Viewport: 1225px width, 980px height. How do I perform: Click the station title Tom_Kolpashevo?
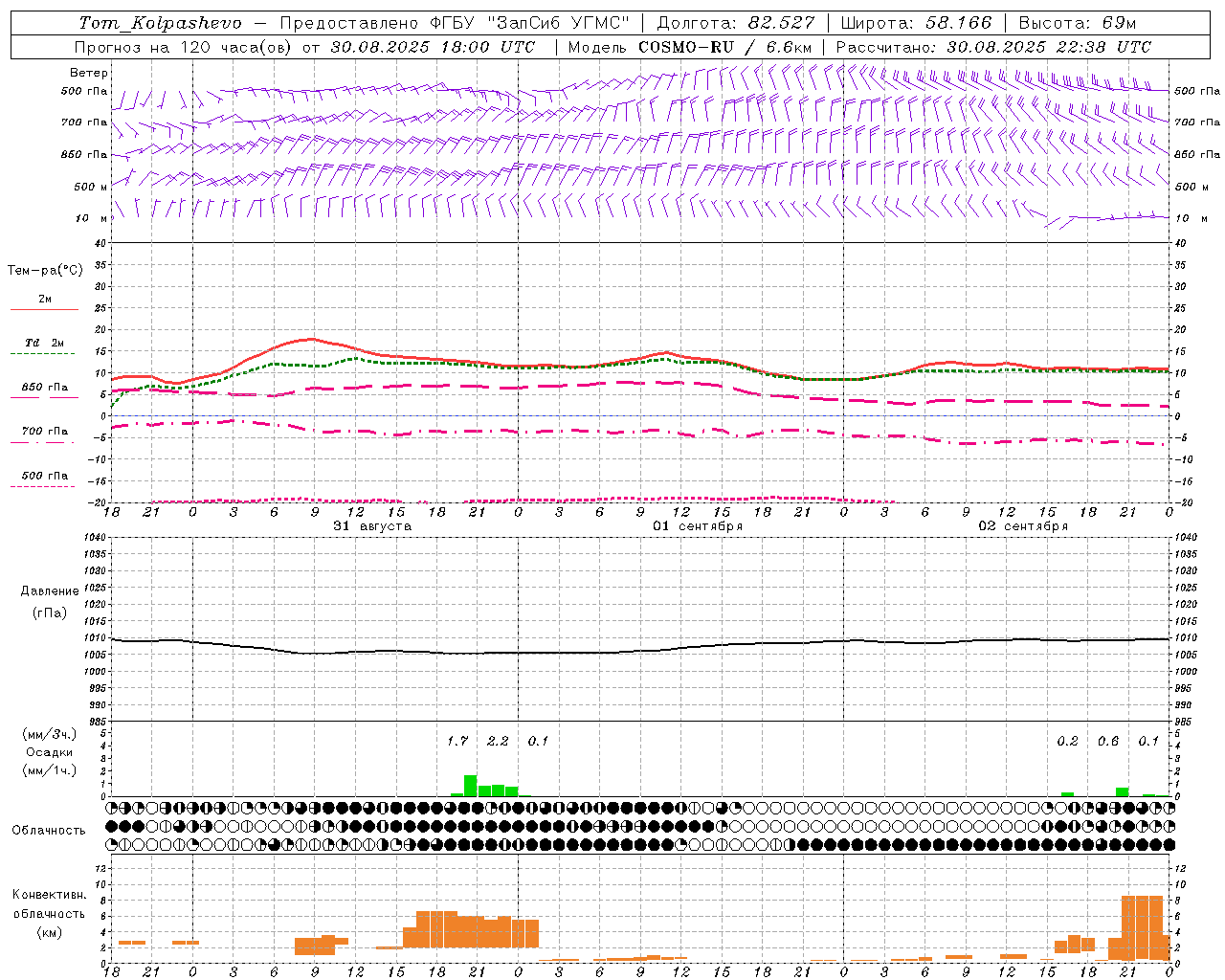point(160,23)
